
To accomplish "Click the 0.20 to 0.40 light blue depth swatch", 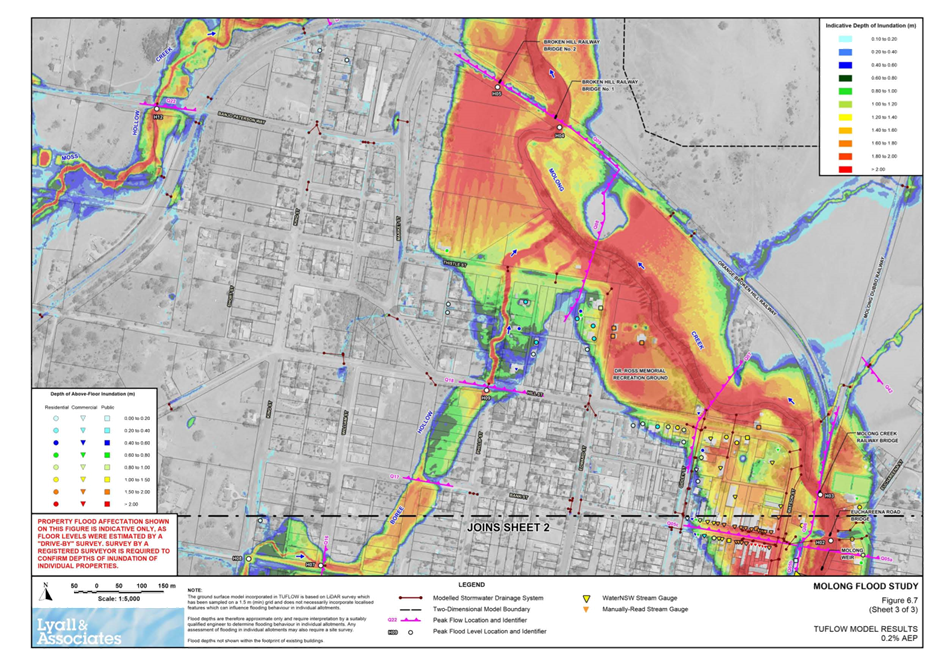I will click(x=845, y=52).
